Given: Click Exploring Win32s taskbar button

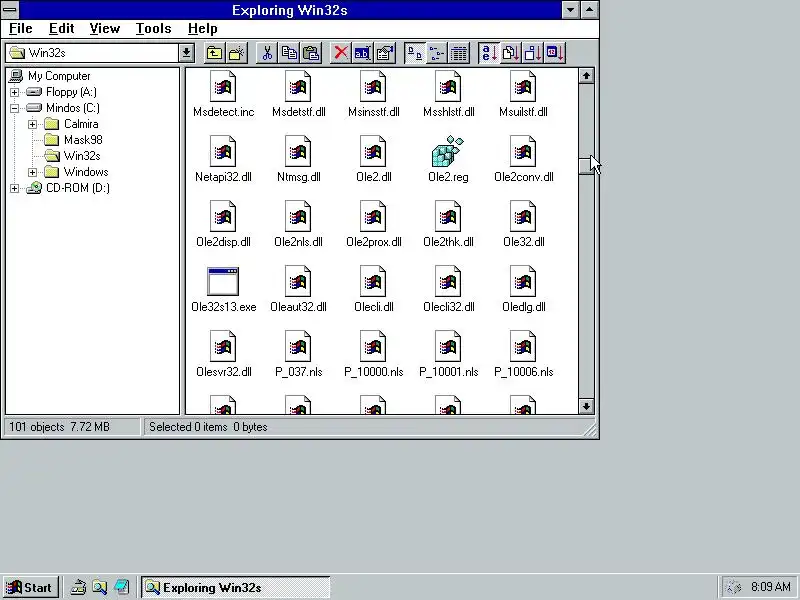Looking at the screenshot, I should 235,587.
